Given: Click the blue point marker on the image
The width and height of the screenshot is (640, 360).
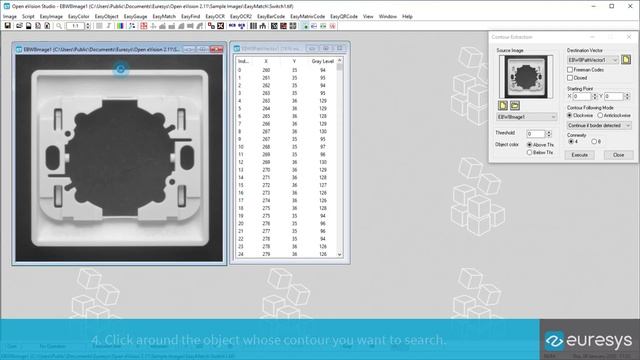Looking at the screenshot, I should click(x=120, y=69).
